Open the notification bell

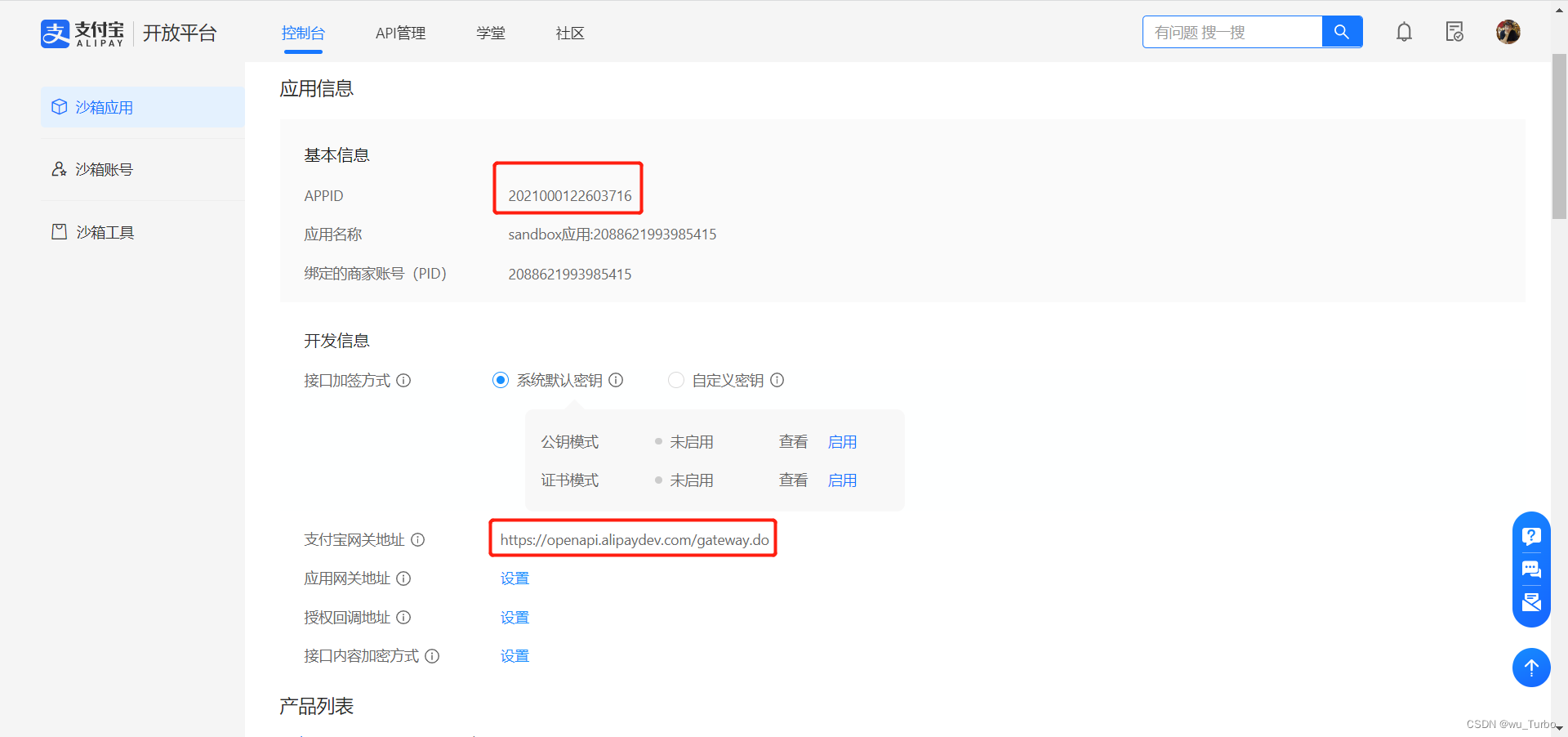[1404, 32]
